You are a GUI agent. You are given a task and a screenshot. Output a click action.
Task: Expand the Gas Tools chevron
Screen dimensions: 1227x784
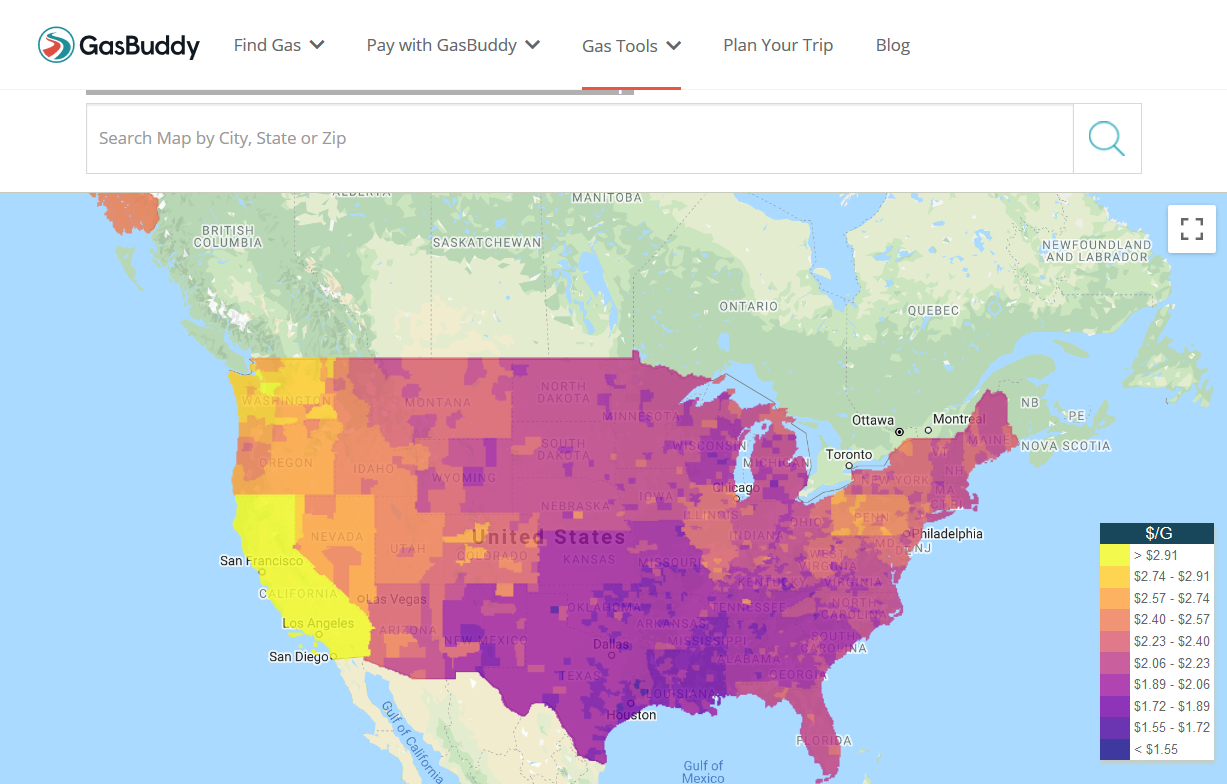point(674,45)
